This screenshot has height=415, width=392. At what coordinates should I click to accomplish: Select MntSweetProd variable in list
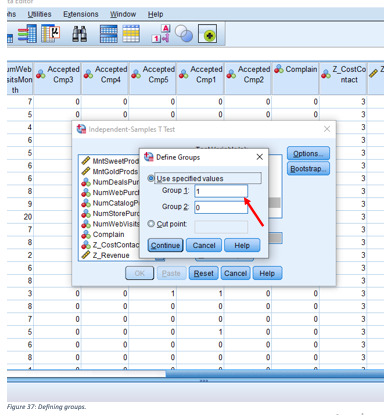[110, 161]
